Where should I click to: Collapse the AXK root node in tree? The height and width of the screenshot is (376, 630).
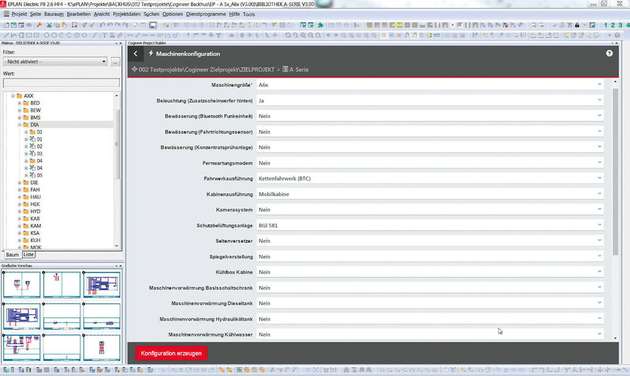pos(13,96)
